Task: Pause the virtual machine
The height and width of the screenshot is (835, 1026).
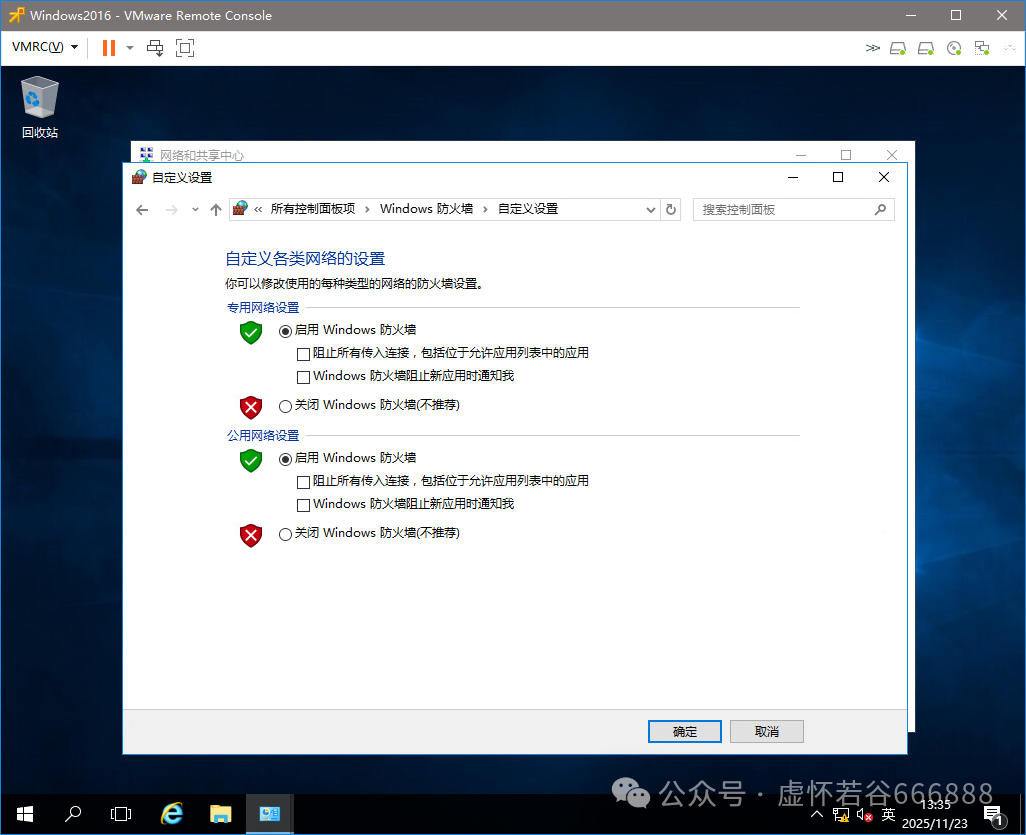Action: [109, 48]
